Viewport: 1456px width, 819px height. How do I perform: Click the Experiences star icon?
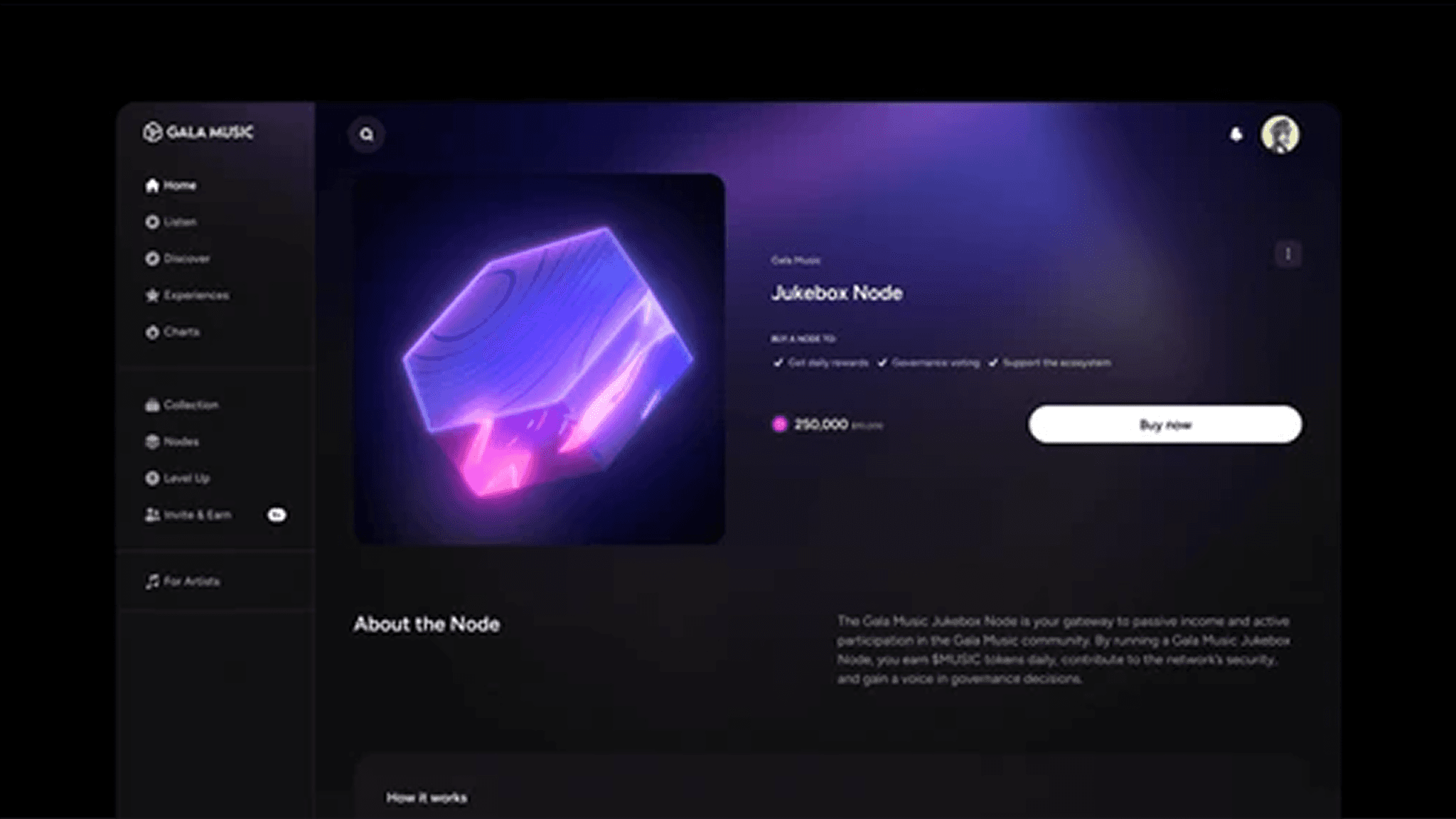click(x=152, y=295)
